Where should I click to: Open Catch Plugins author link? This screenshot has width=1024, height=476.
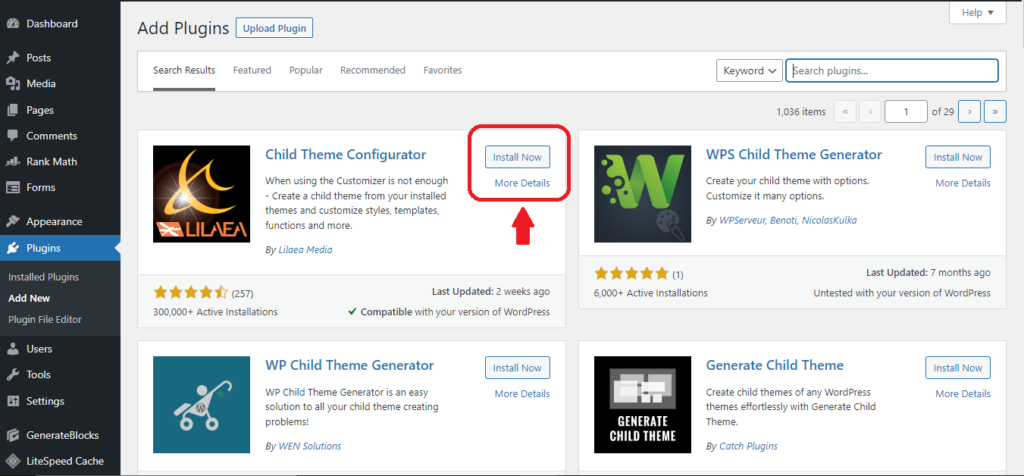coord(748,447)
